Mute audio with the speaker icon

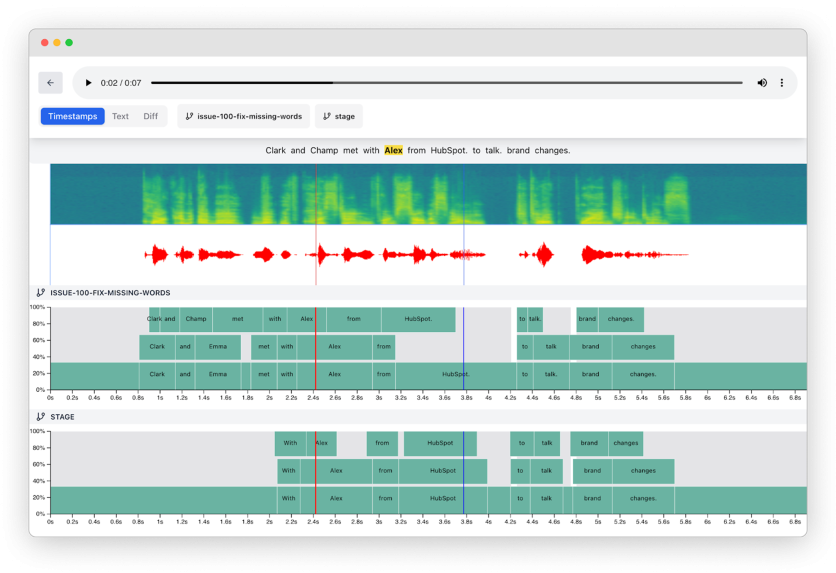[762, 83]
